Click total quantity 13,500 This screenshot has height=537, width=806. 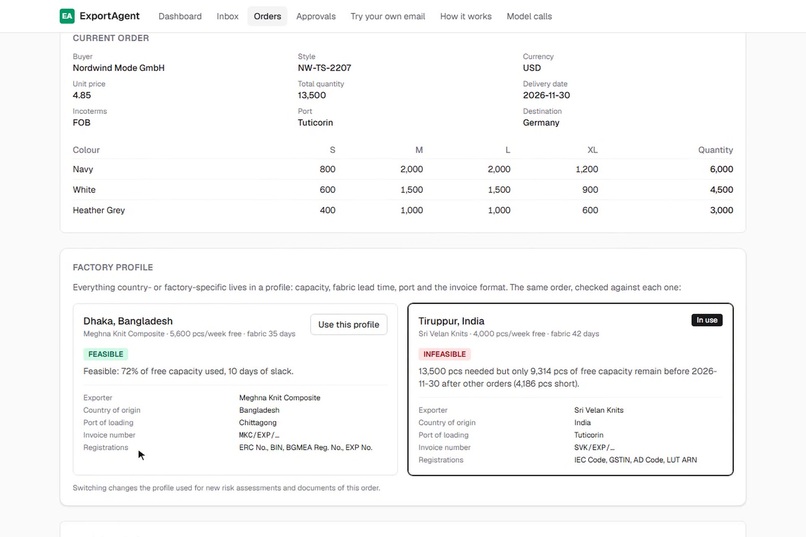(312, 95)
